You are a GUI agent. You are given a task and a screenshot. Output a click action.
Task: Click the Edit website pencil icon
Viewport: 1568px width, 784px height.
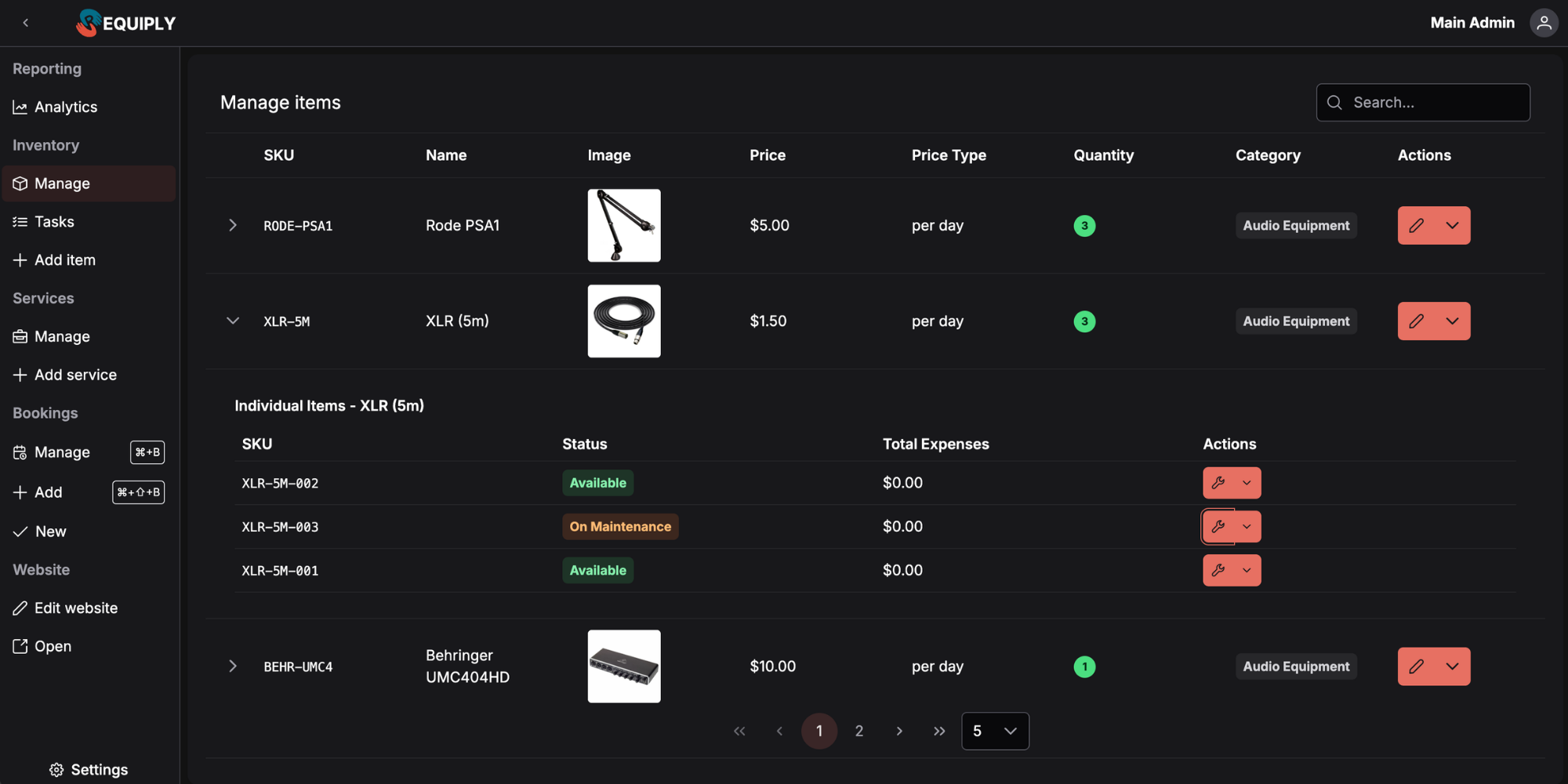coord(20,608)
